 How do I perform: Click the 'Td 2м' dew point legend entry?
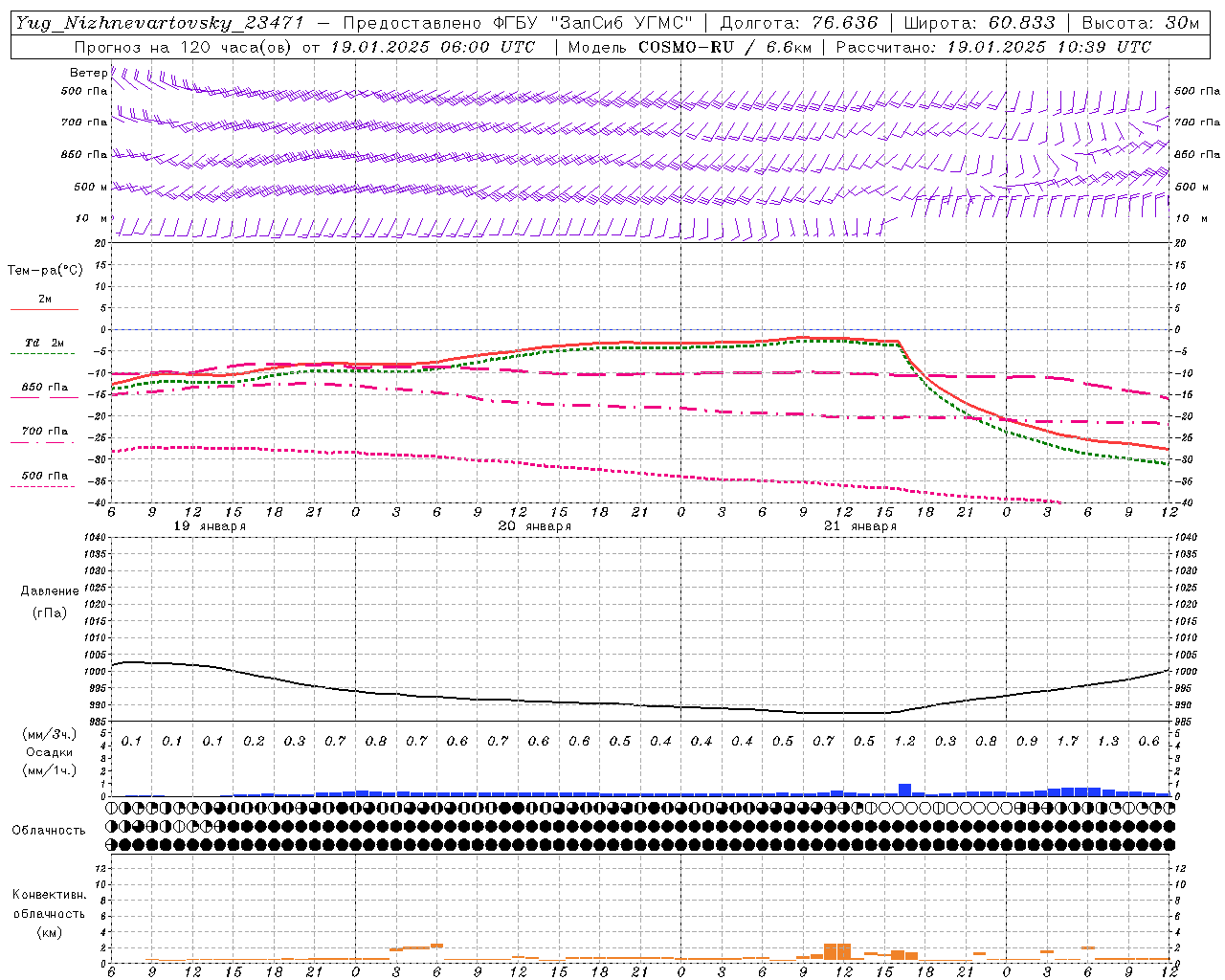(x=45, y=343)
